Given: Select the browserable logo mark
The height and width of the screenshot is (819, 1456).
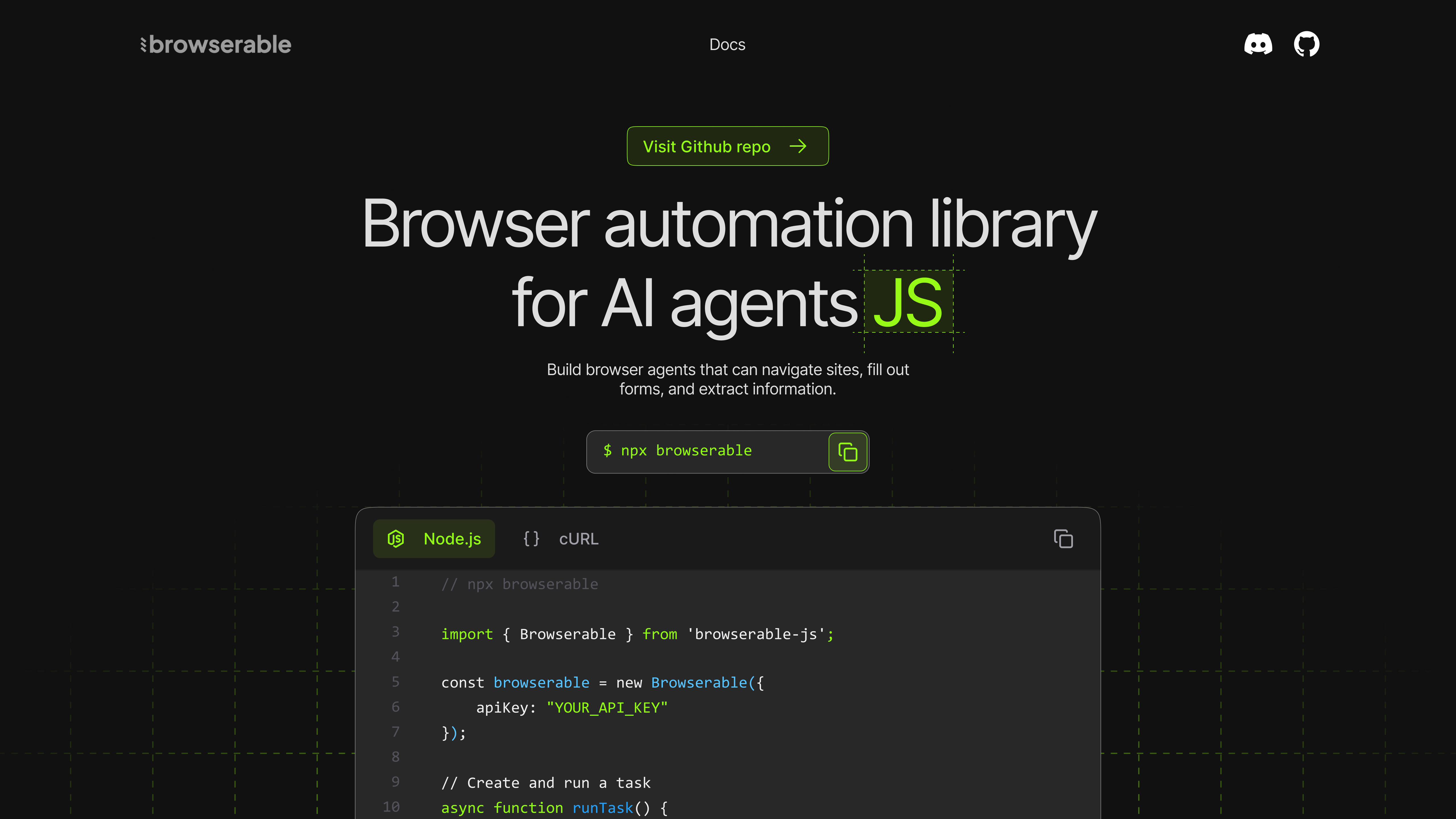Looking at the screenshot, I should [143, 44].
